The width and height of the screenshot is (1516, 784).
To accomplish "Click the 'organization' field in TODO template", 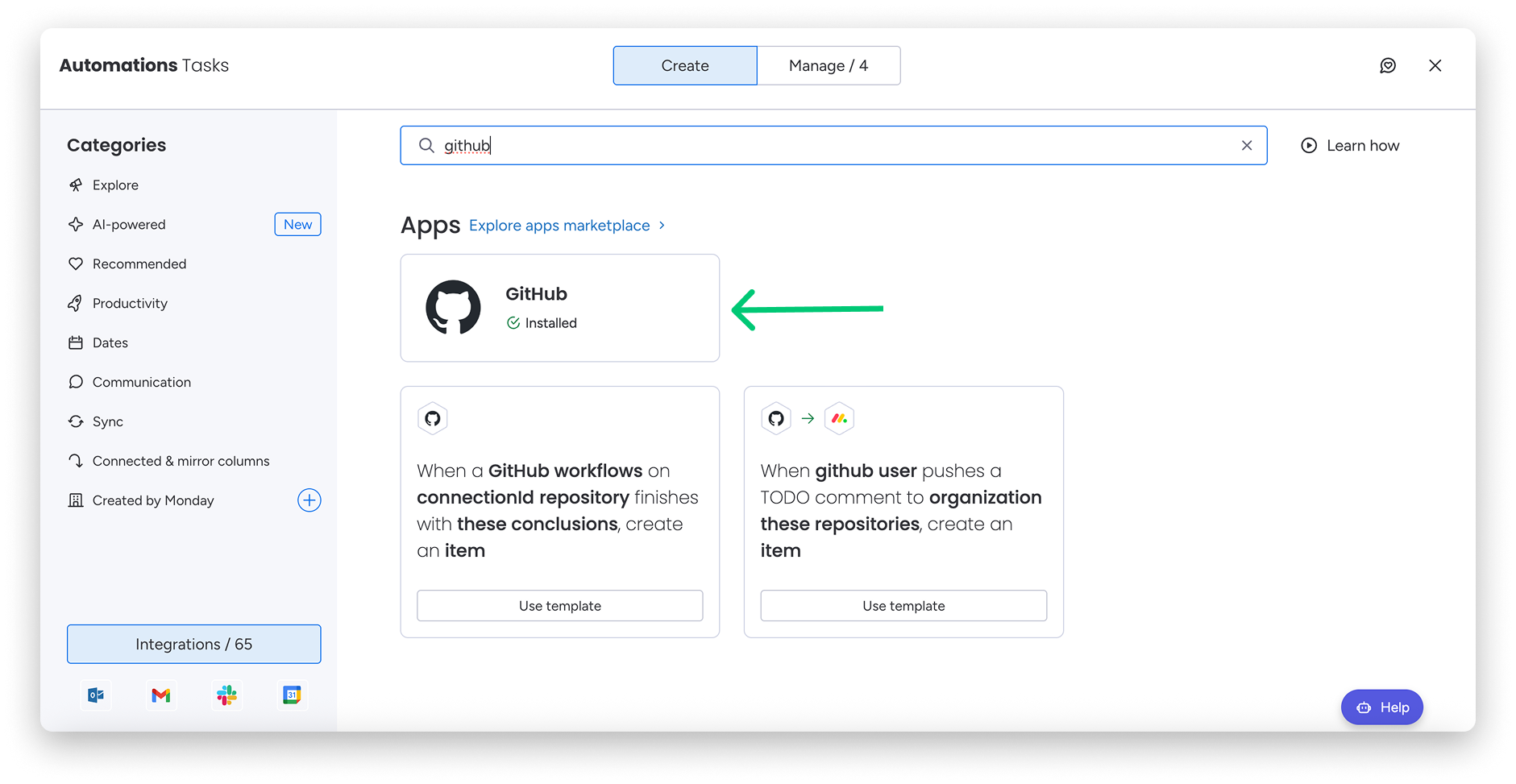I will 986,497.
